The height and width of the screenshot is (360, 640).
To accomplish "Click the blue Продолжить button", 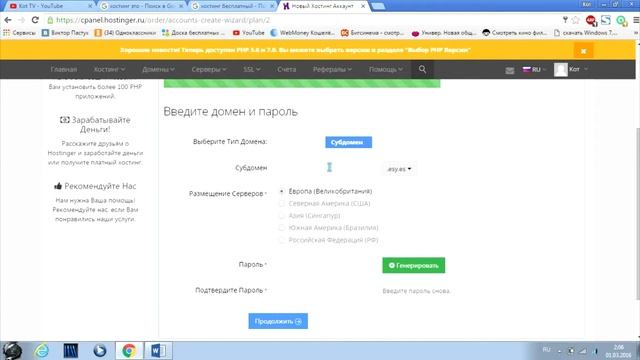I will [x=278, y=321].
